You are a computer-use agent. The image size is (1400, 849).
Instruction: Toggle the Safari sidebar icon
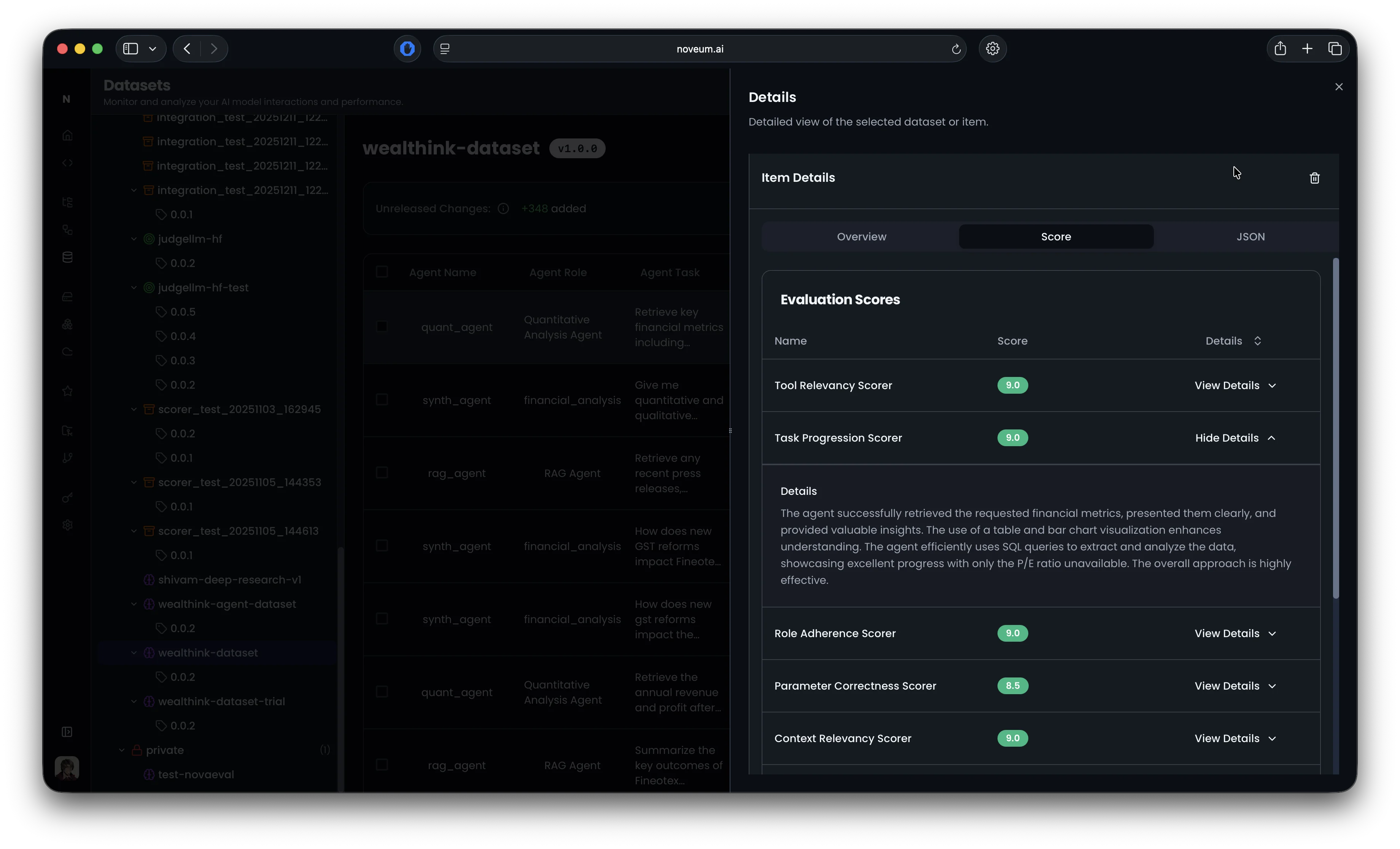pyautogui.click(x=131, y=49)
